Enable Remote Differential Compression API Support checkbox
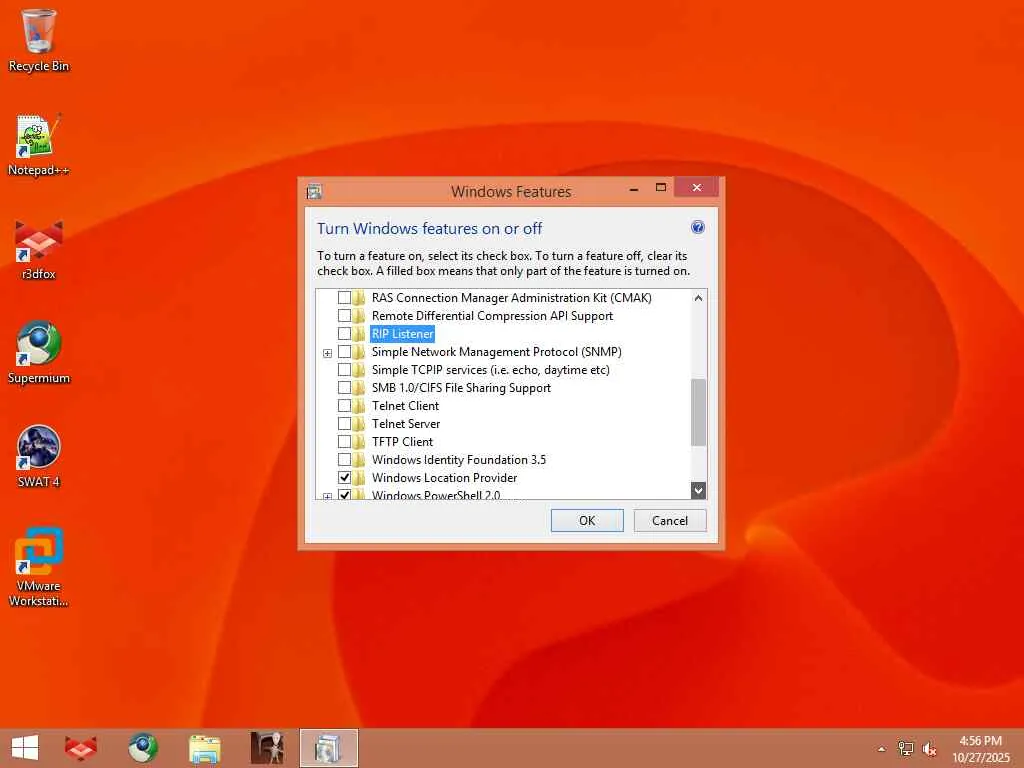Viewport: 1024px width, 768px height. click(x=344, y=315)
